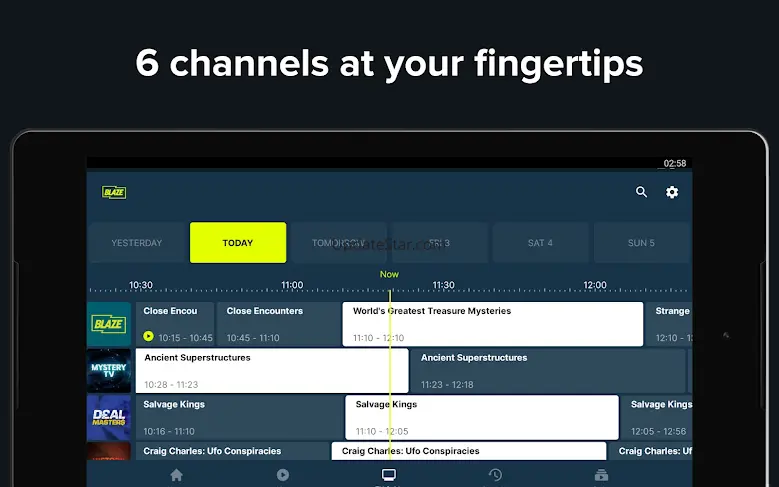
Task: Select the TODAY tab
Action: click(x=238, y=243)
